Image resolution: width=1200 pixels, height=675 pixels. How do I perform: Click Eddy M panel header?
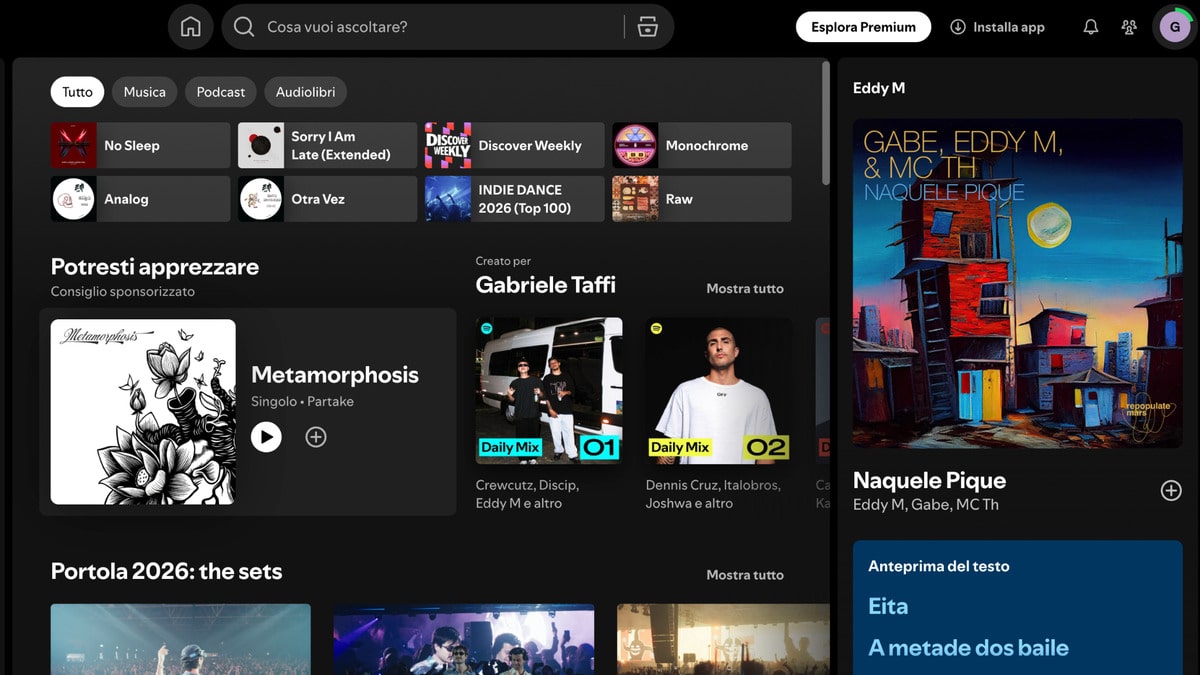point(879,88)
